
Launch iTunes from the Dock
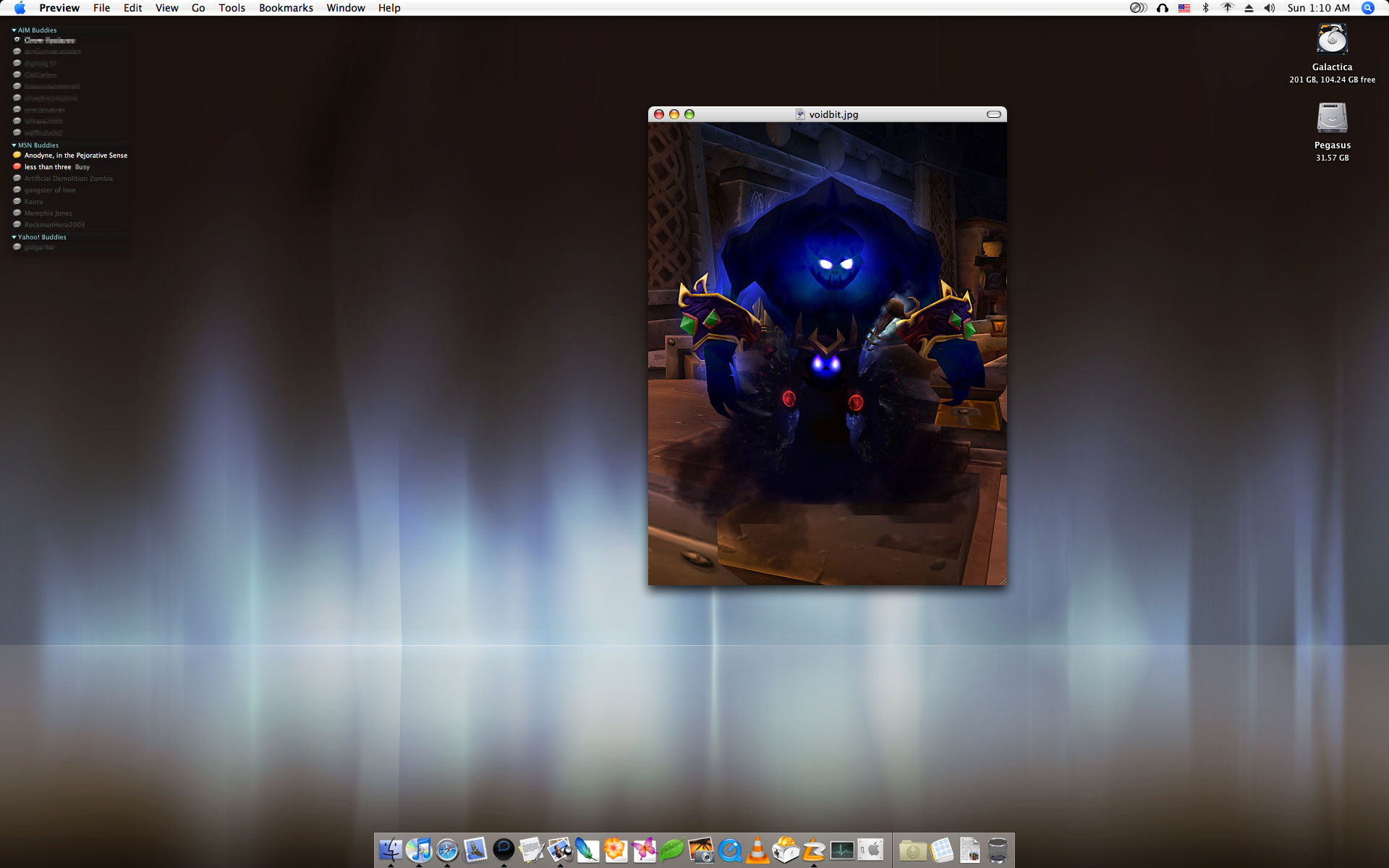[x=419, y=850]
